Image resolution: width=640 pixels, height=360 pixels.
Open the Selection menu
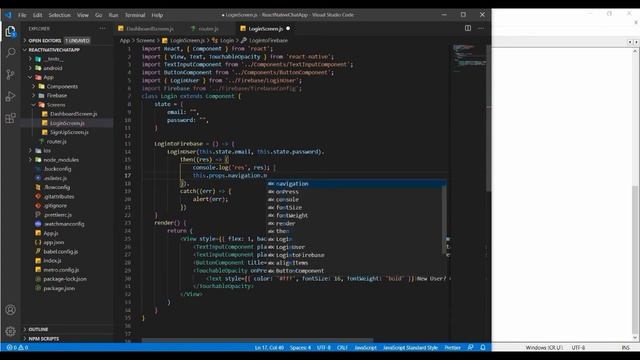tap(60, 15)
